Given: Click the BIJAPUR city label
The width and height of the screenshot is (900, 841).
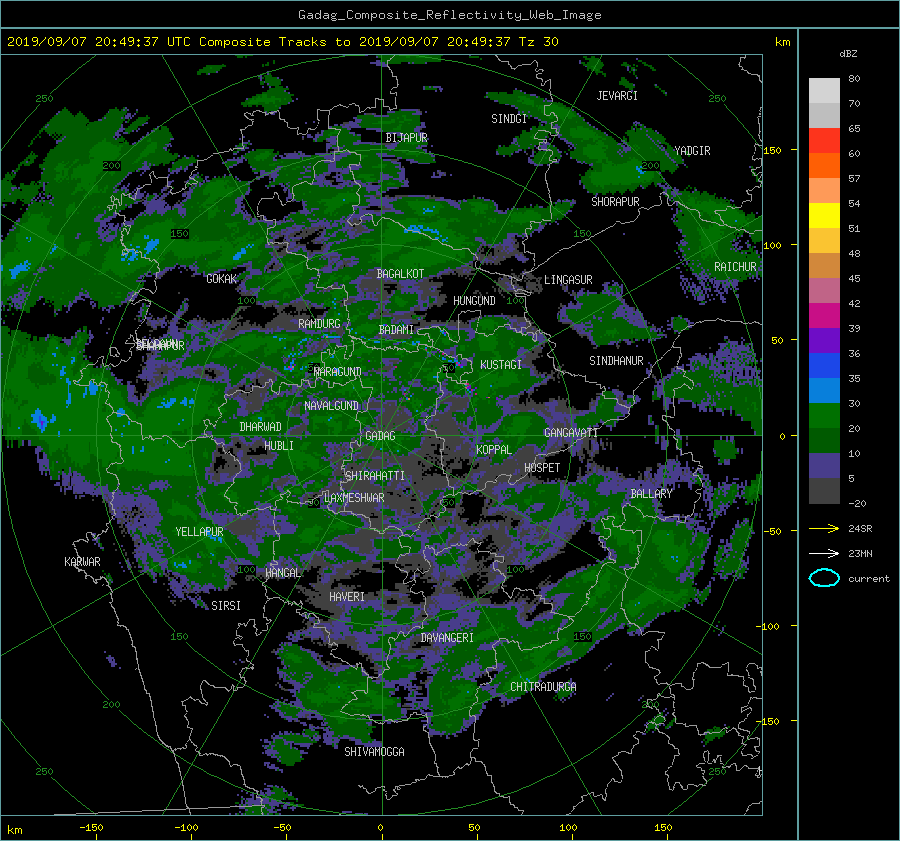Looking at the screenshot, I should click(406, 138).
